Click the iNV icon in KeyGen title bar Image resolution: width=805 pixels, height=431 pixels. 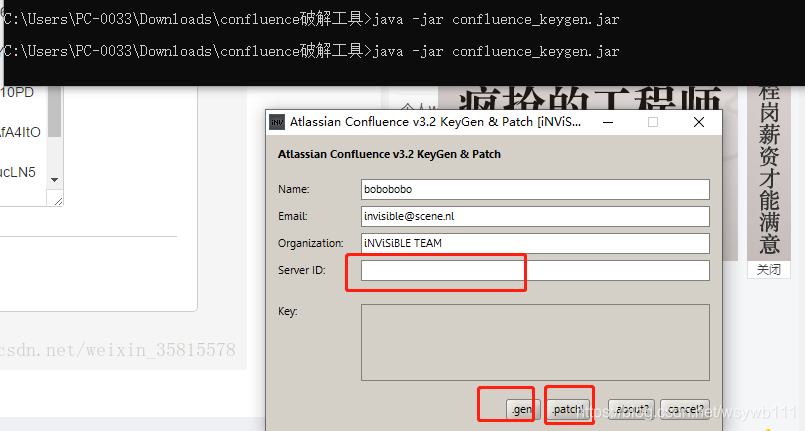[277, 122]
